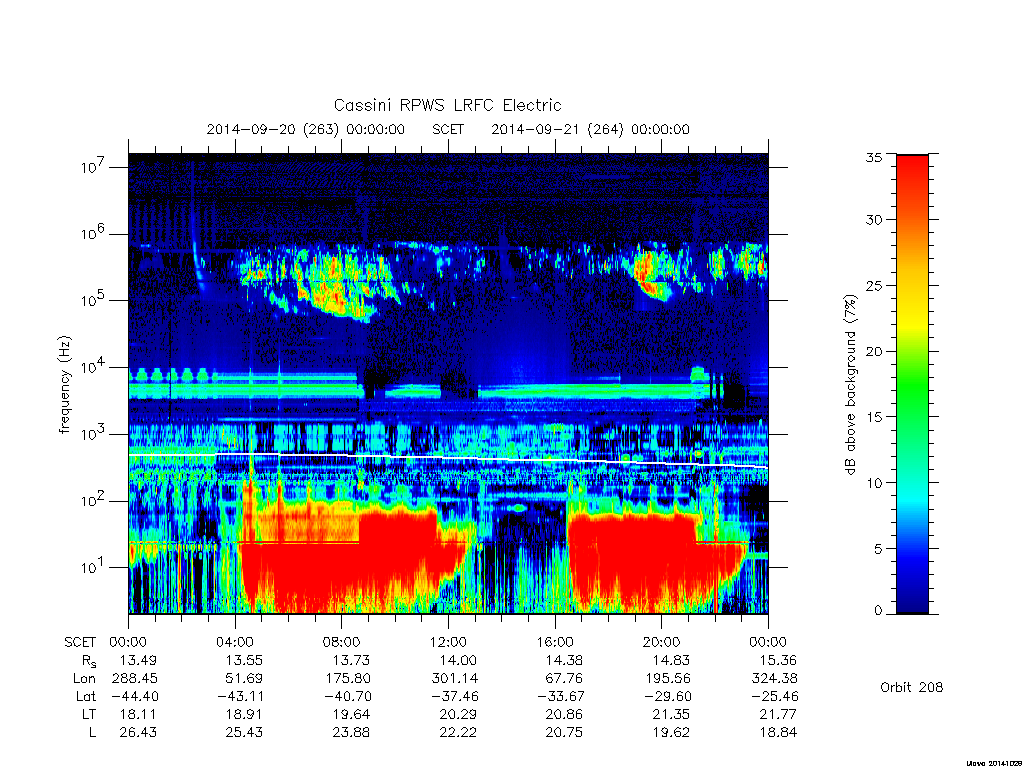The image size is (1024, 768).
Task: Click the end time '2014-09-21 (264) 00:00:00'
Action: pyautogui.click(x=590, y=129)
